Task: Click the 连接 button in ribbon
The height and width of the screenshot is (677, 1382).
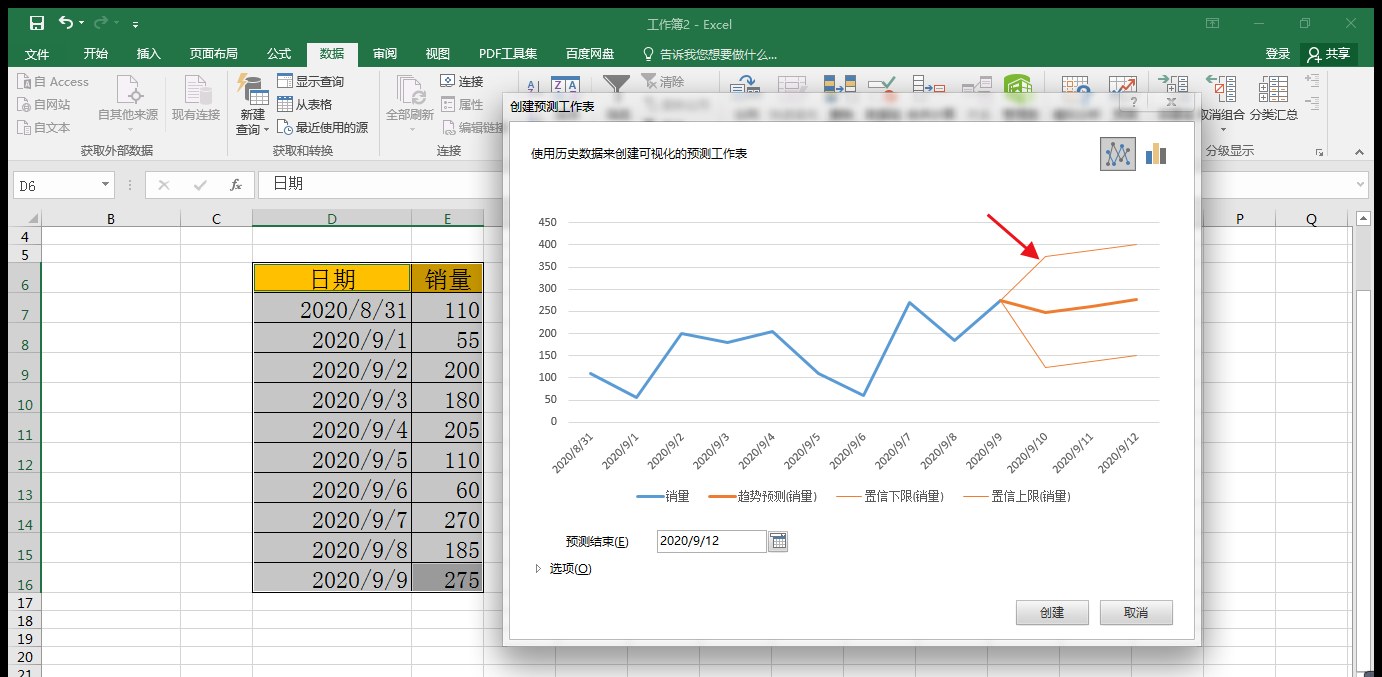Action: pyautogui.click(x=461, y=82)
